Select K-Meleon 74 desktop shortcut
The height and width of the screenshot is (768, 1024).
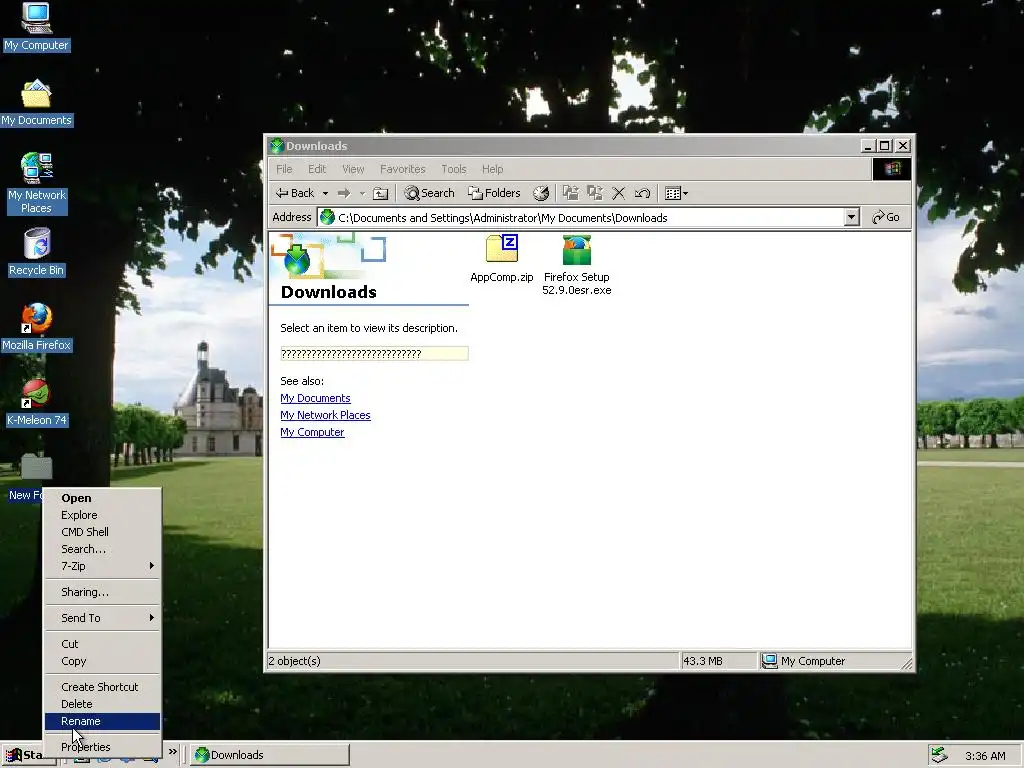pos(36,402)
